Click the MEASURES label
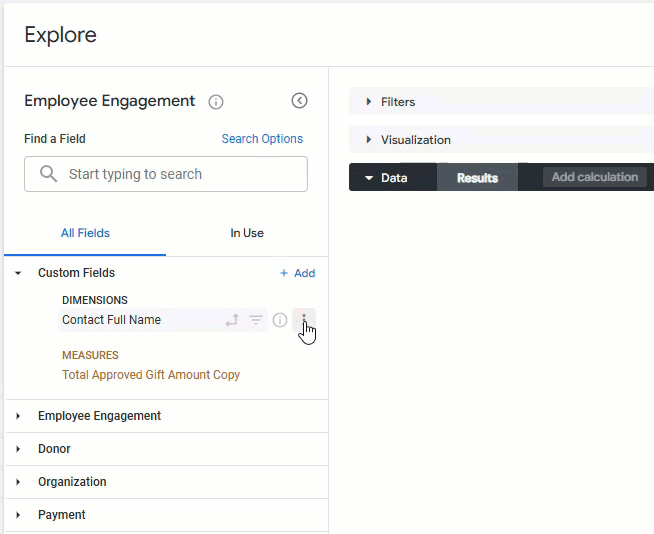Viewport: 654px width, 534px height. coord(90,355)
